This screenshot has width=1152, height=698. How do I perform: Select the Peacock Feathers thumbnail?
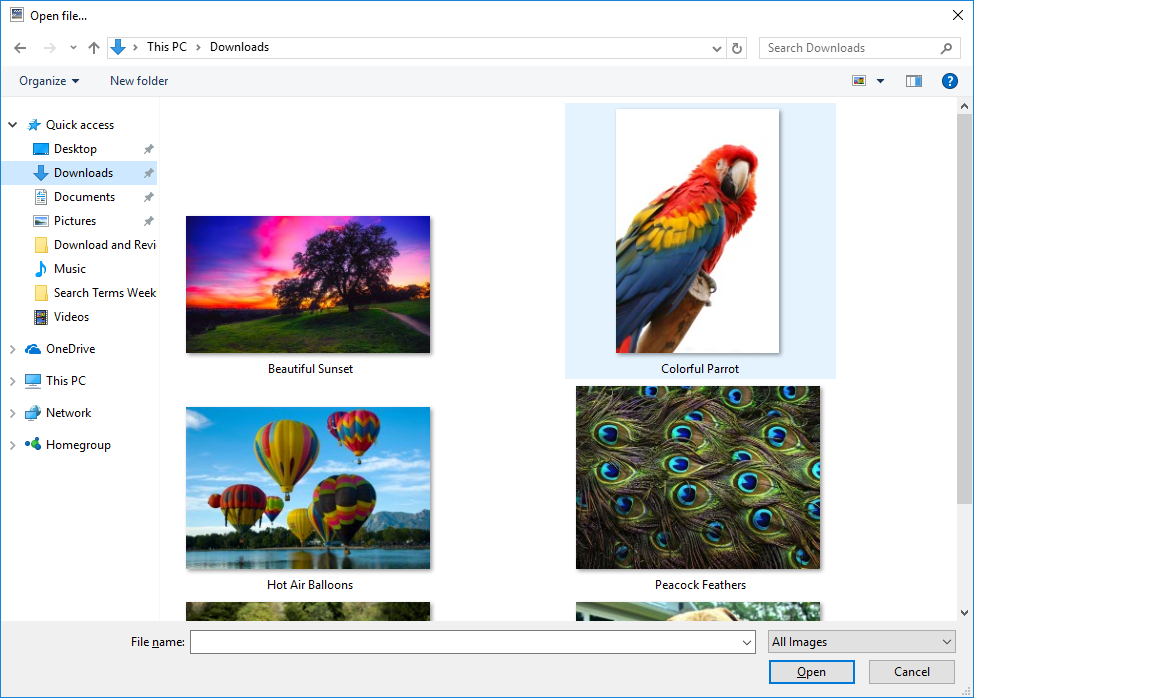click(698, 478)
